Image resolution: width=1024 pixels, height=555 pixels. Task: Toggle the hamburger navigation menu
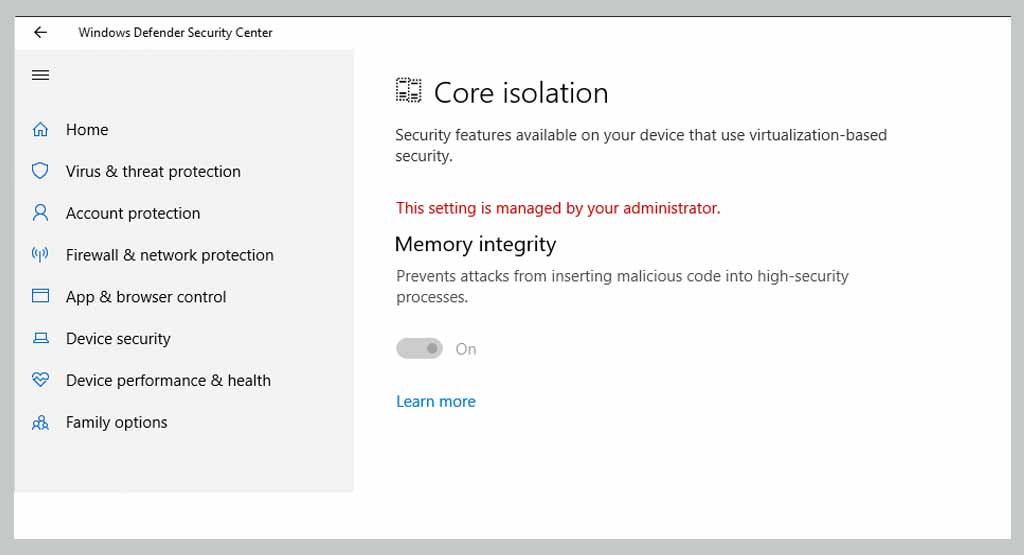[40, 75]
